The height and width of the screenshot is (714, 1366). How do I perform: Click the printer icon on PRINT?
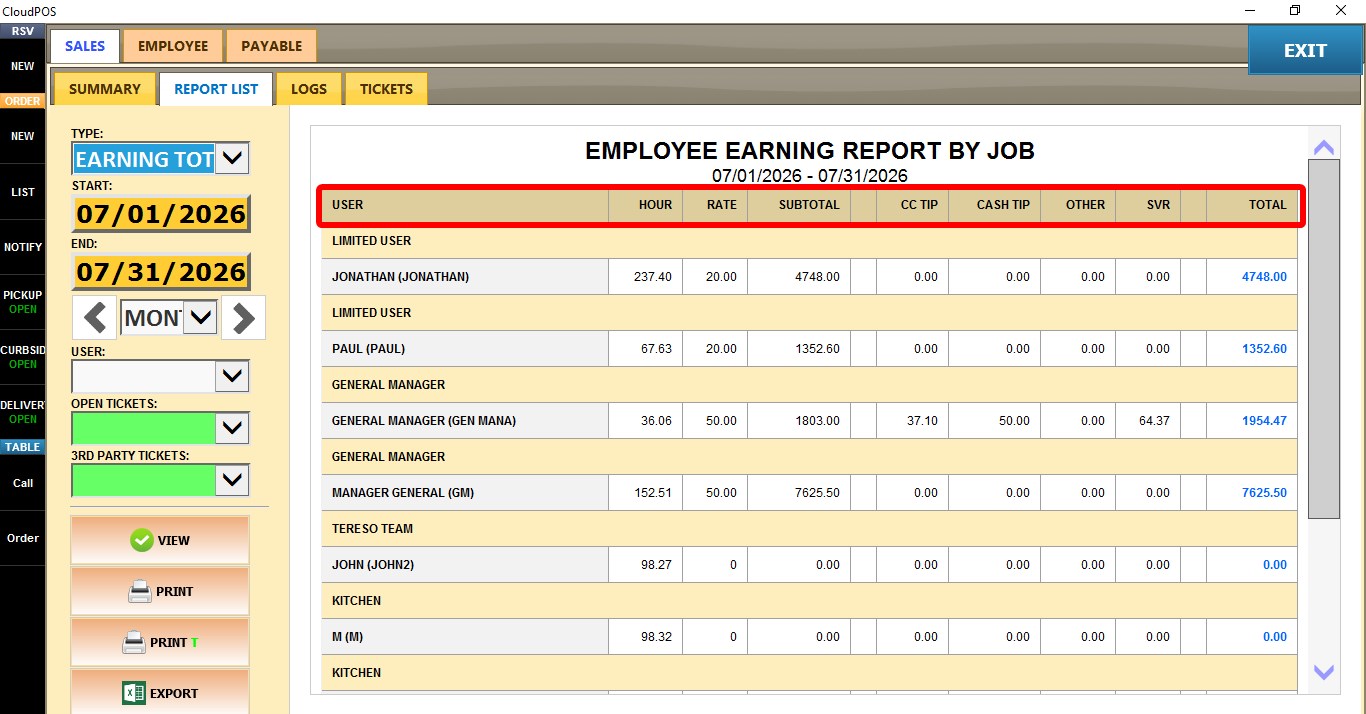click(140, 592)
